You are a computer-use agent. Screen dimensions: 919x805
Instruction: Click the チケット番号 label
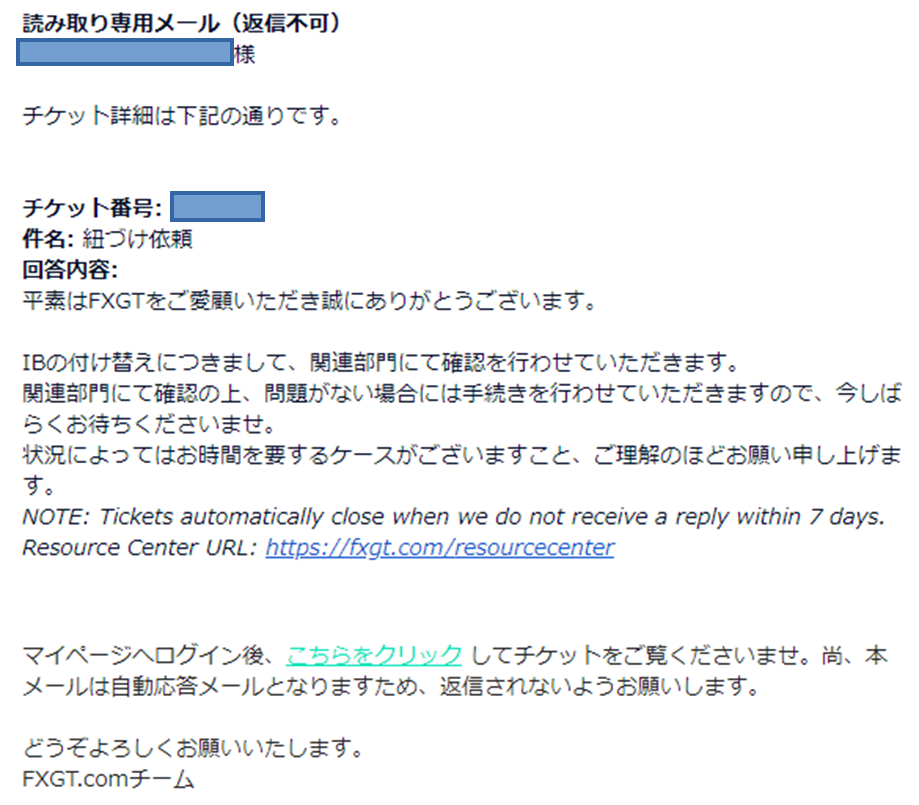click(x=92, y=208)
